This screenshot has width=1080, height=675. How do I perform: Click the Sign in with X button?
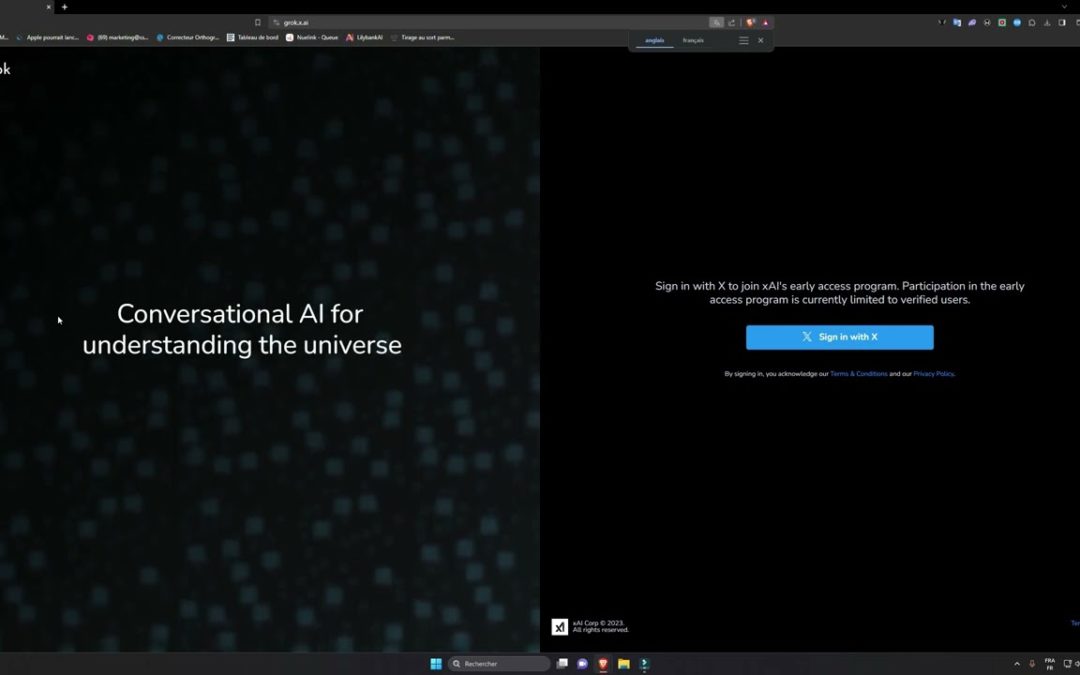click(840, 338)
